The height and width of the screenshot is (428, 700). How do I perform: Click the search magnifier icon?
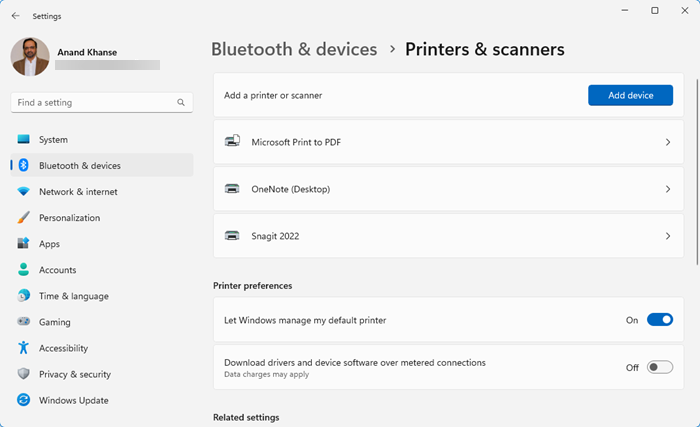pos(181,102)
